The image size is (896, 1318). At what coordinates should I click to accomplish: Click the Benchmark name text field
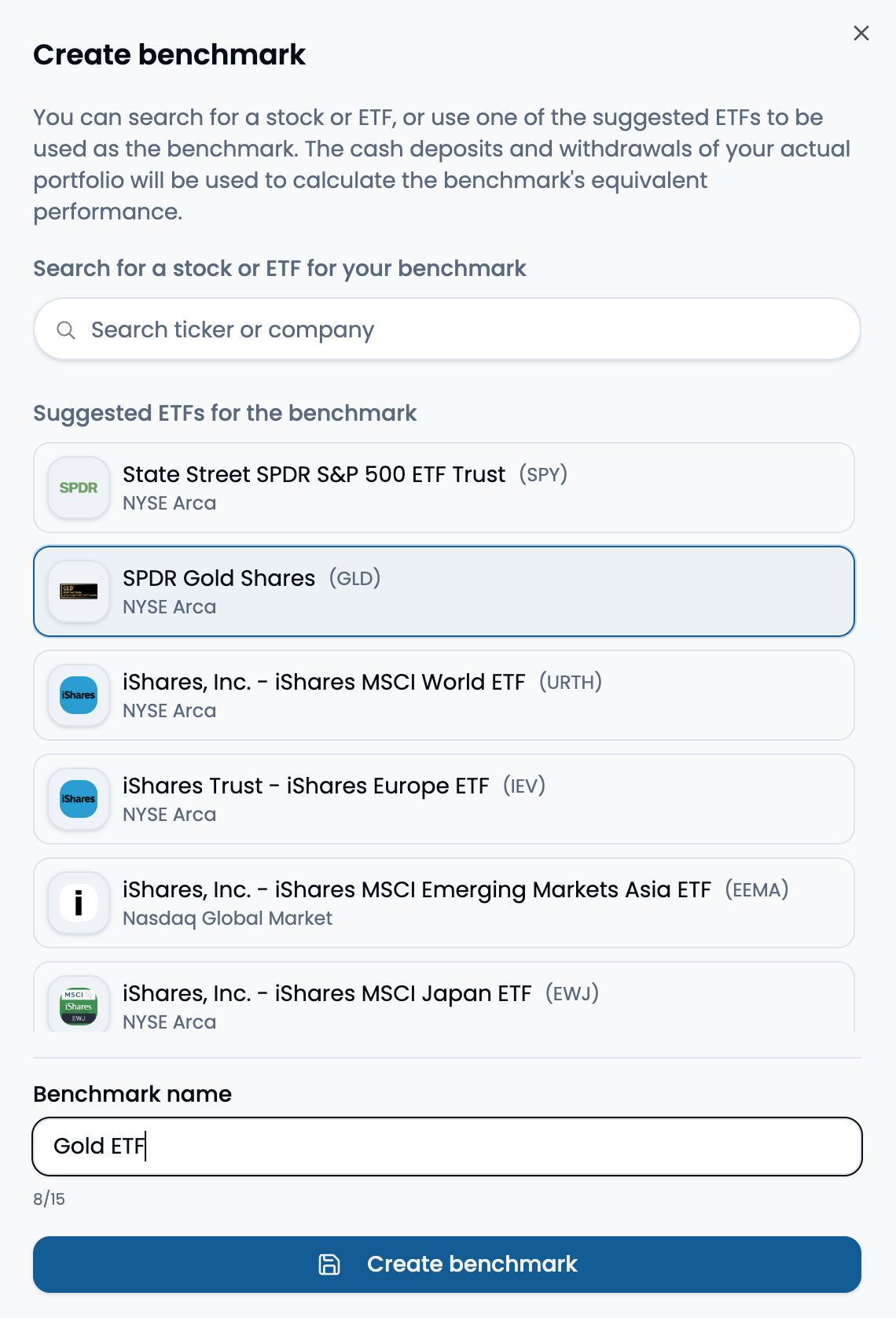pyautogui.click(x=446, y=1146)
